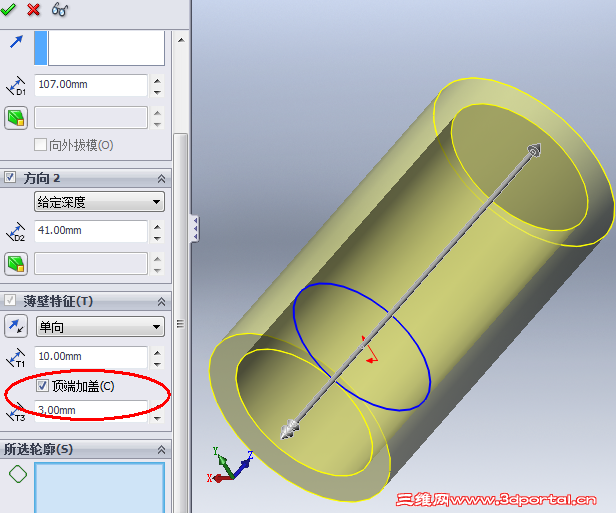
Task: Toggle the 顶端加盖(C) checkbox
Action: tap(42, 386)
